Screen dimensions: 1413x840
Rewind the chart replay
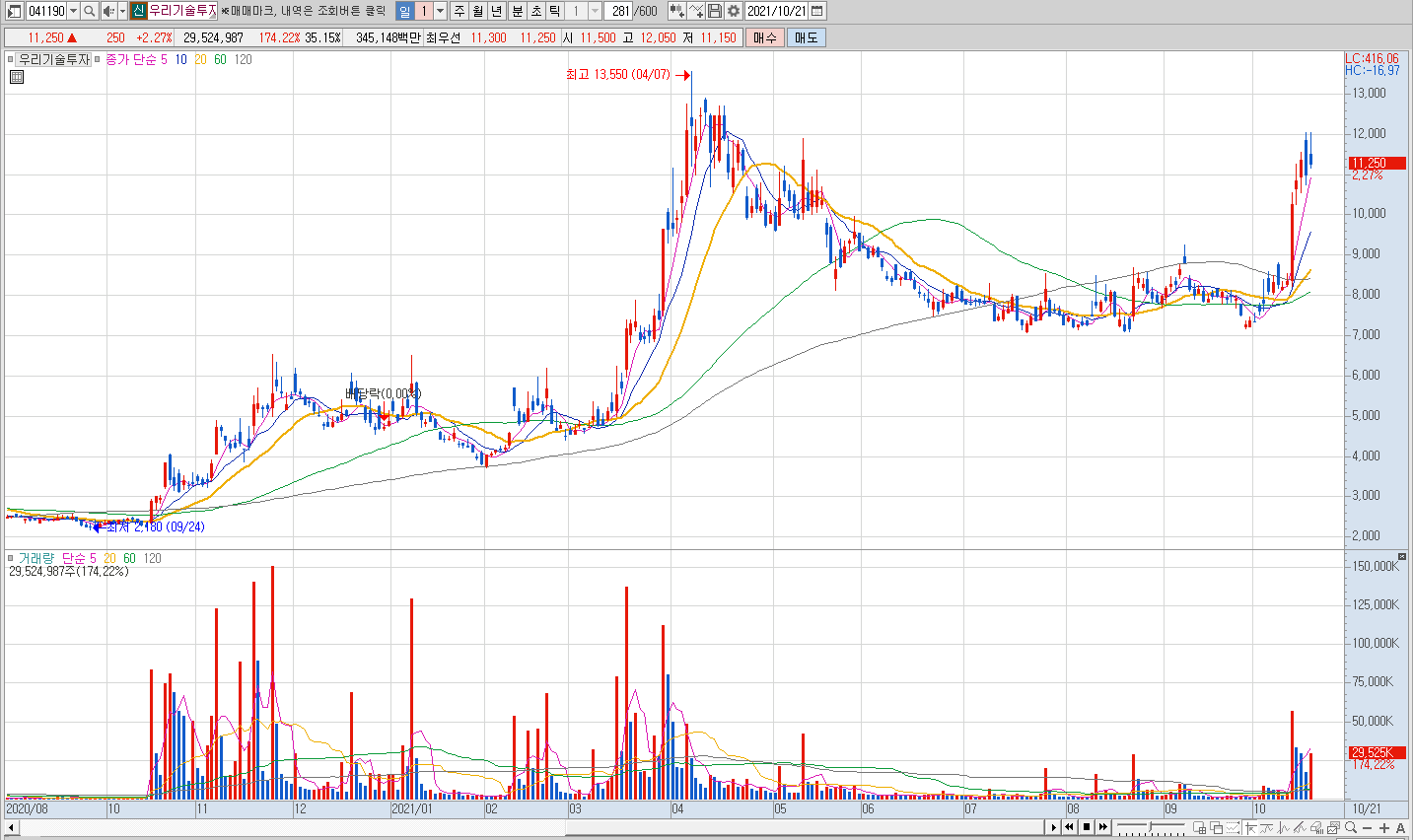pos(1069,827)
